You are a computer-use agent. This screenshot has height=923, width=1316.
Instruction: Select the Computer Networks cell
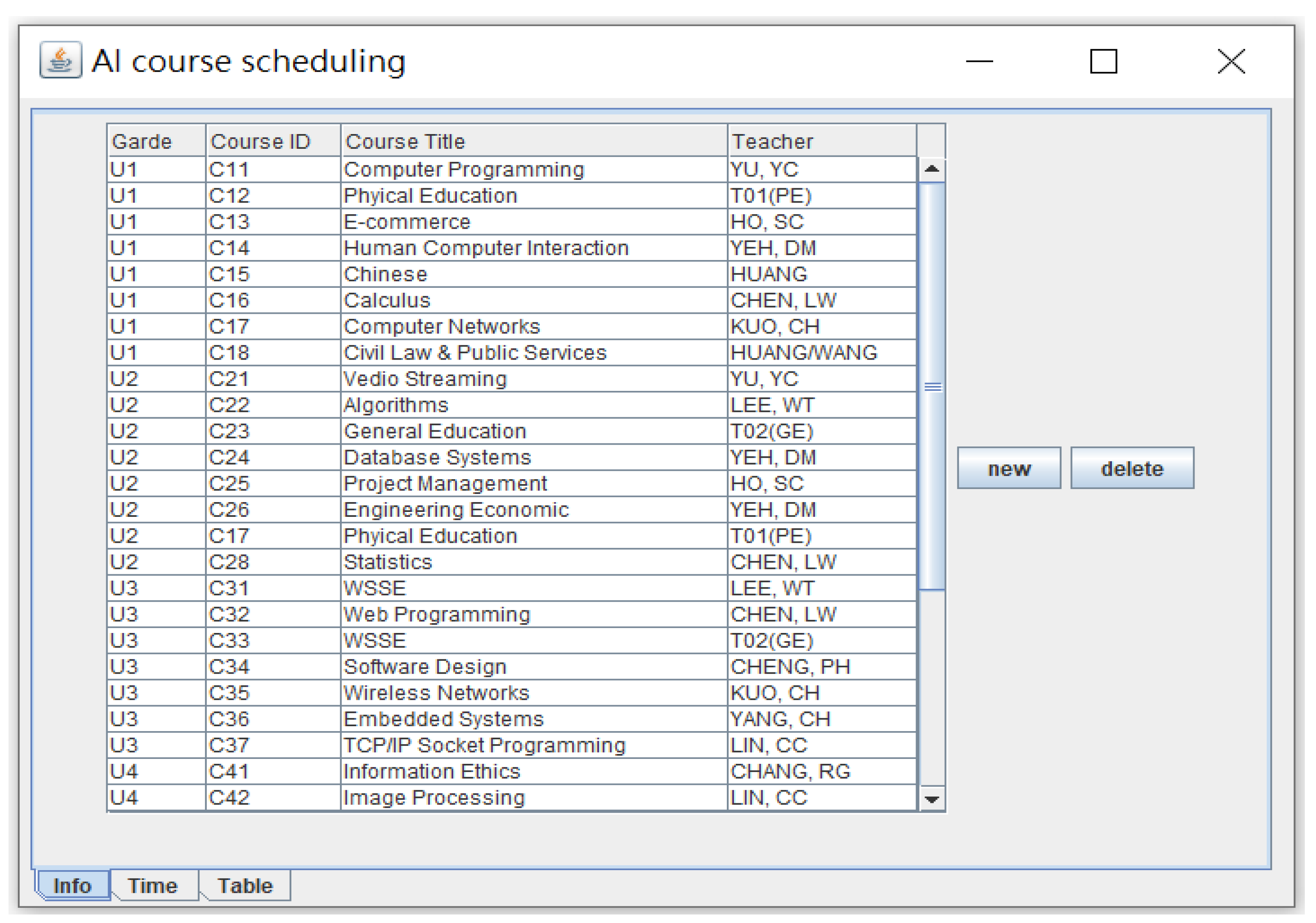pos(534,327)
